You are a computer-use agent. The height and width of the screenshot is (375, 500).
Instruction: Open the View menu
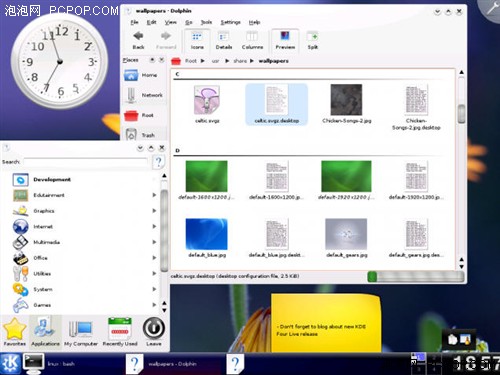point(170,22)
